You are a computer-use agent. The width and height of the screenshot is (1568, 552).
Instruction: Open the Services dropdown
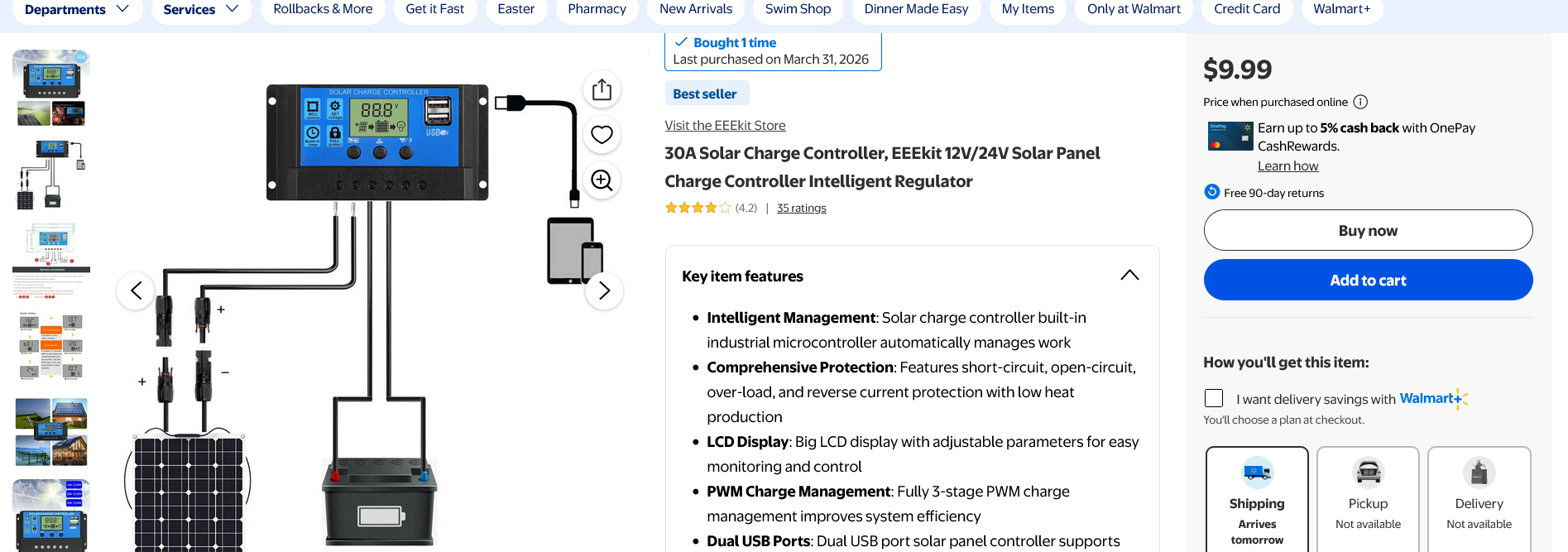point(201,9)
